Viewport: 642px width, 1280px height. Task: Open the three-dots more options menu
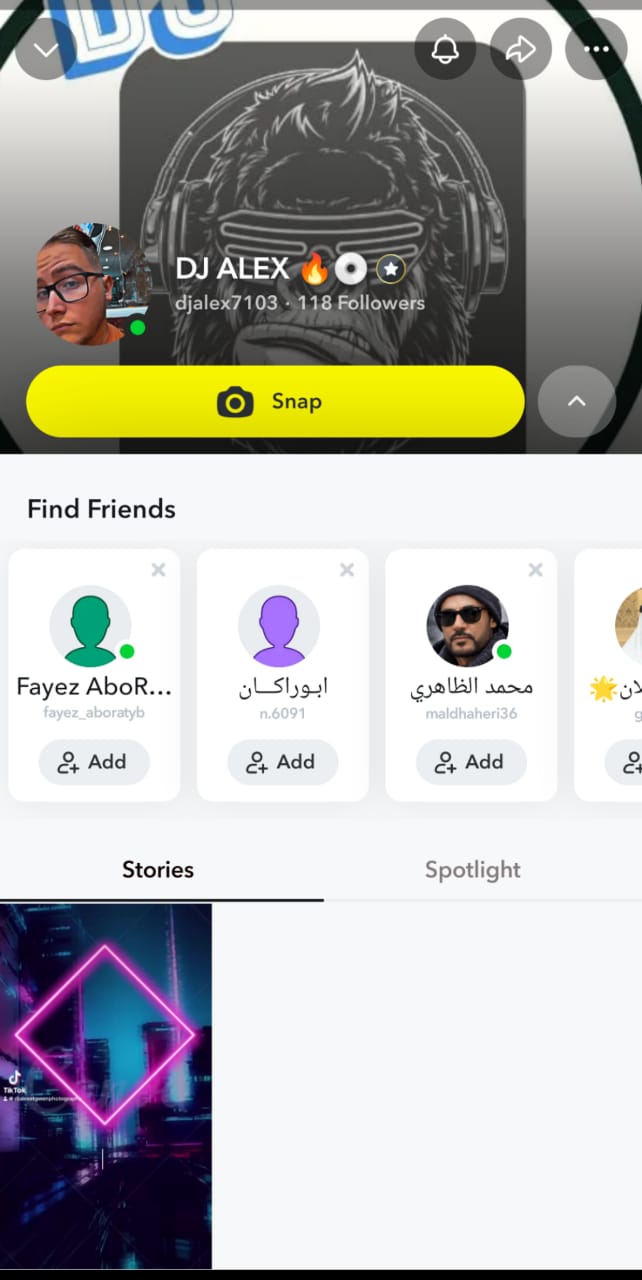pos(596,48)
